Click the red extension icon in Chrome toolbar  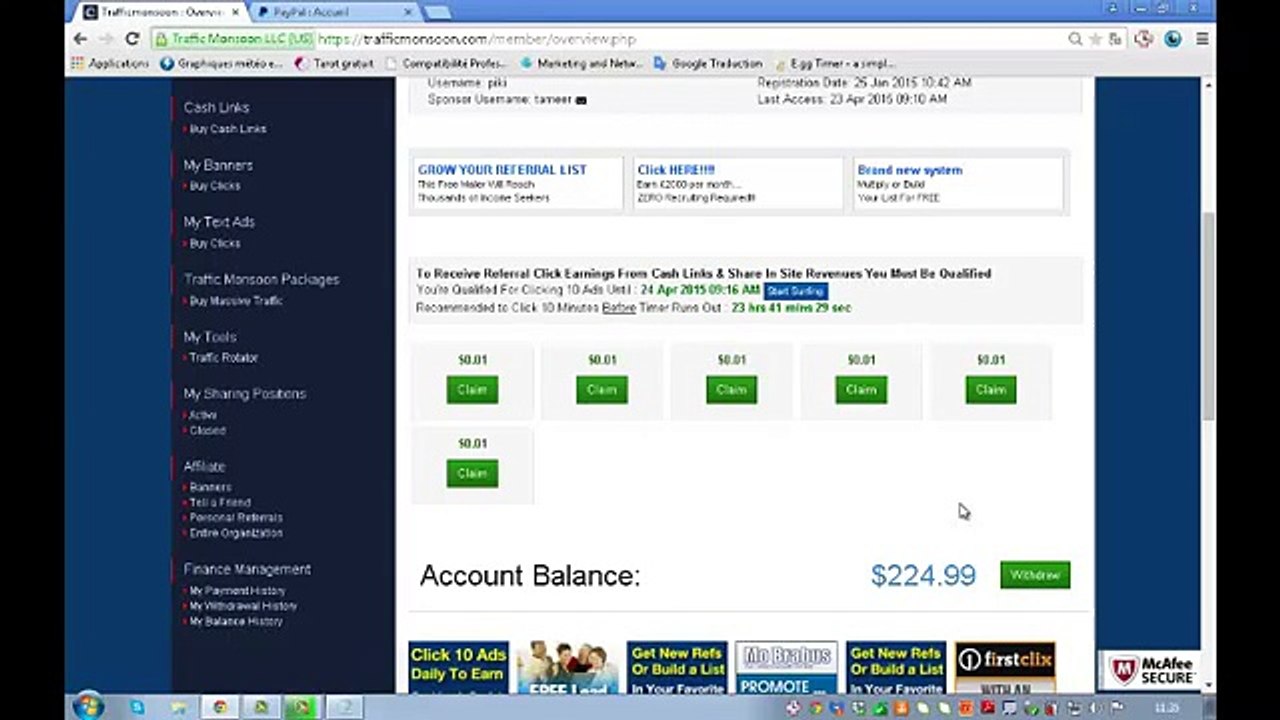(1145, 39)
